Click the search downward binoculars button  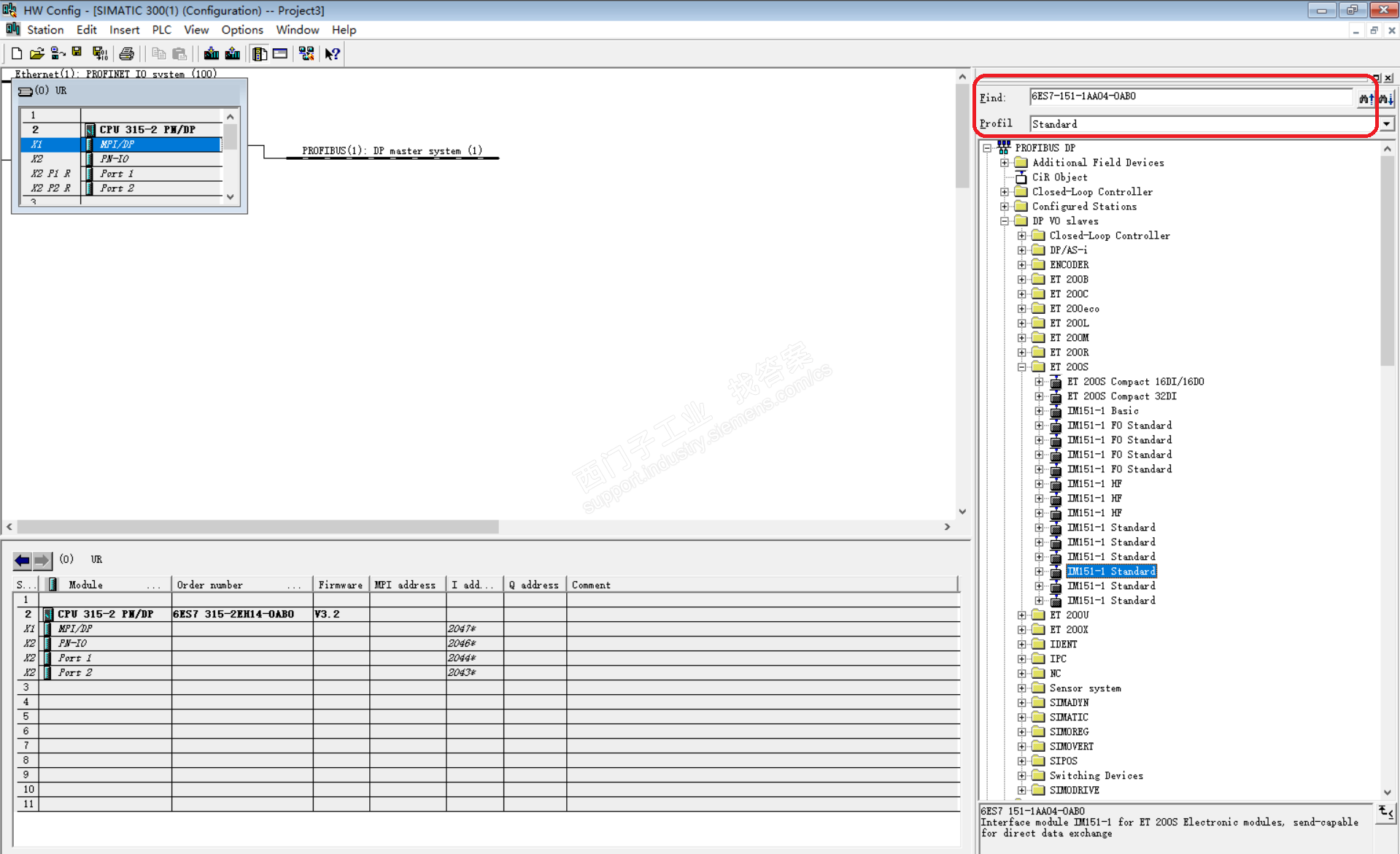pyautogui.click(x=1385, y=98)
